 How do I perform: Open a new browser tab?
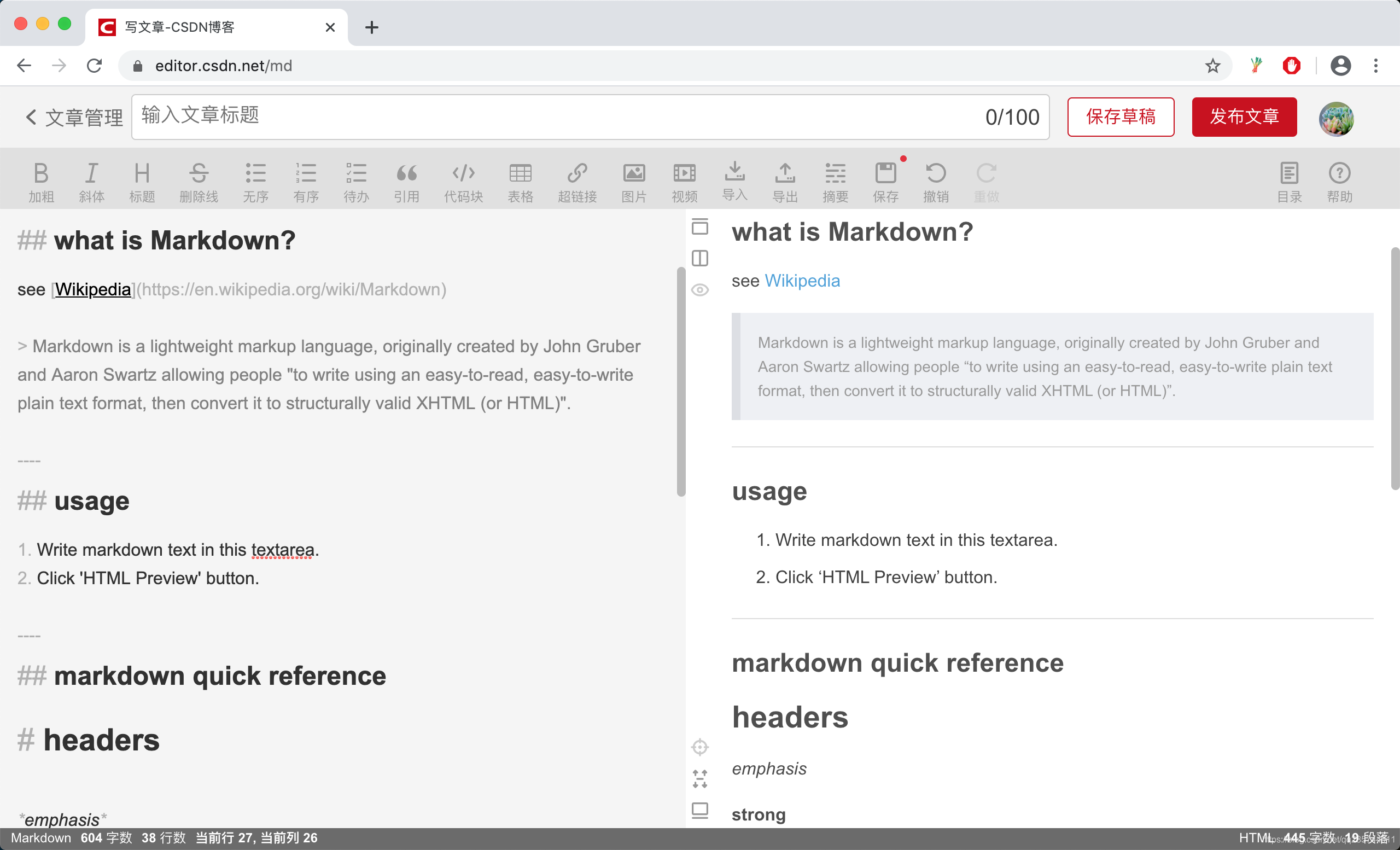pos(371,27)
